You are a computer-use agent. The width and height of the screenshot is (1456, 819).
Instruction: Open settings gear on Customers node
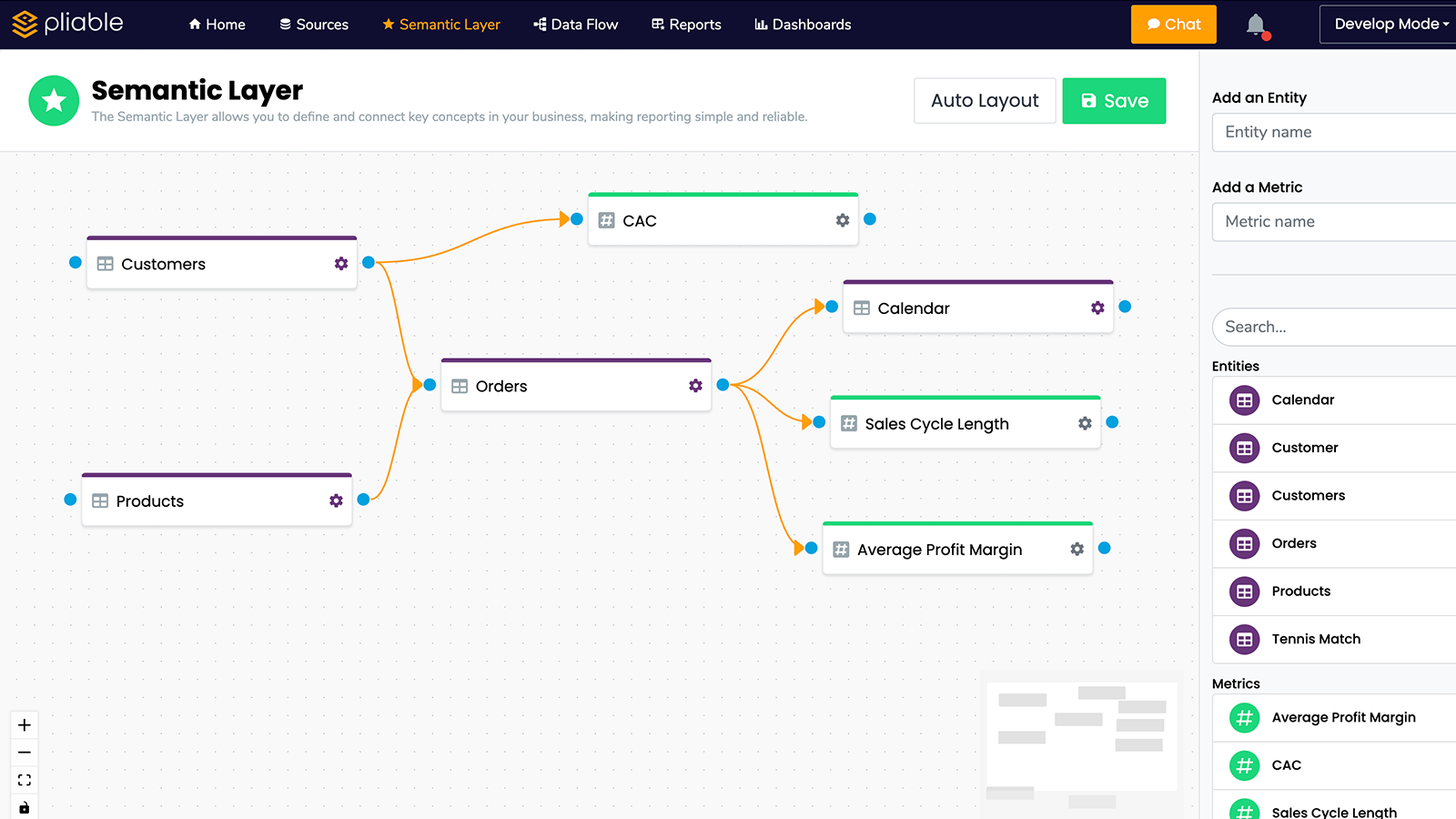tap(341, 264)
